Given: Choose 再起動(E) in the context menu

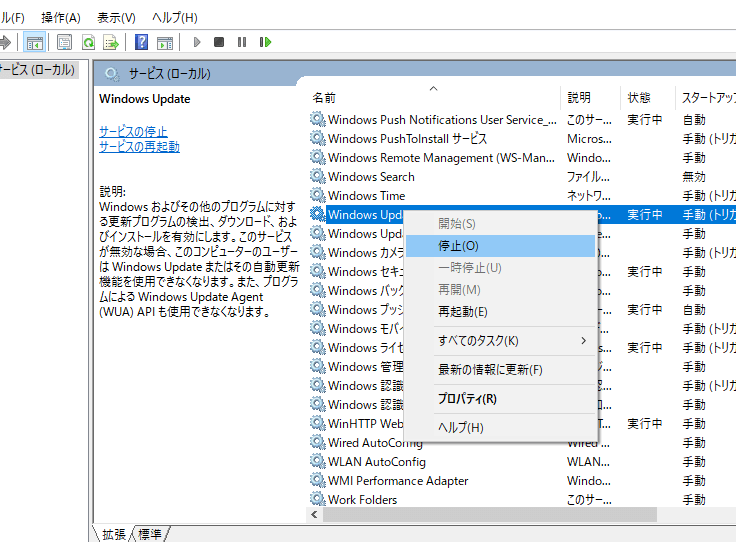Looking at the screenshot, I should click(463, 312).
